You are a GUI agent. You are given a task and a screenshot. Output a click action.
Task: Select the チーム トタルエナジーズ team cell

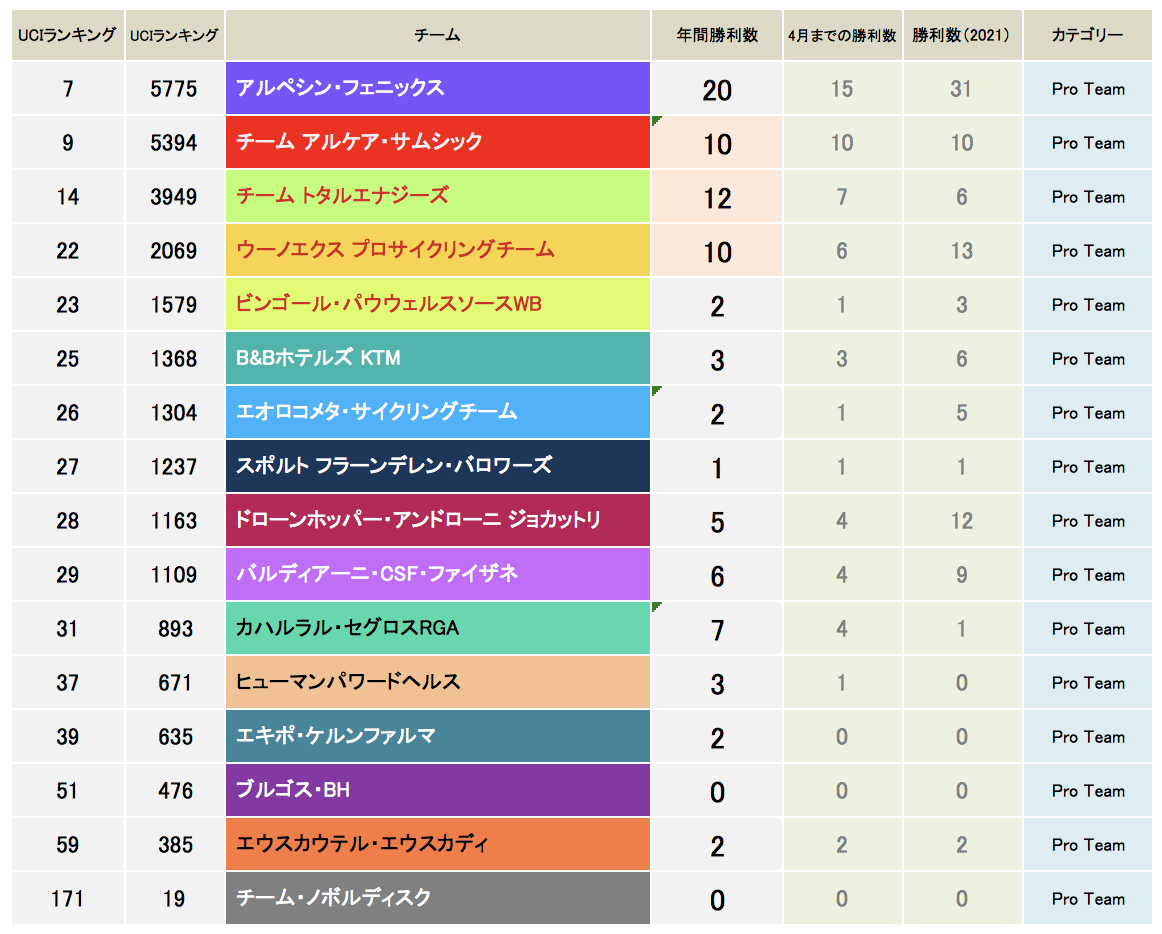click(438, 196)
